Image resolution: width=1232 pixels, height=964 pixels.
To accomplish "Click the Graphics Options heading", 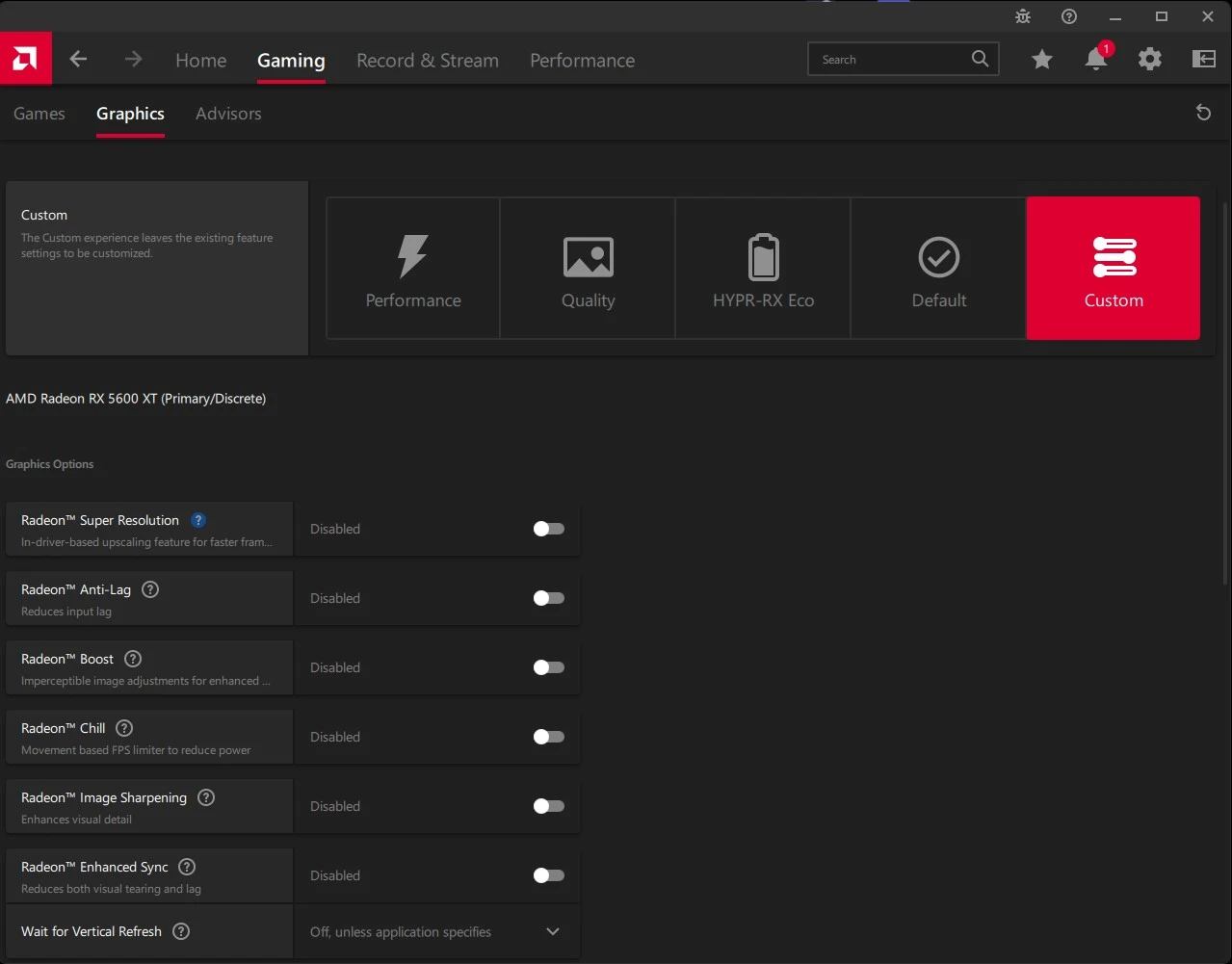I will 50,464.
